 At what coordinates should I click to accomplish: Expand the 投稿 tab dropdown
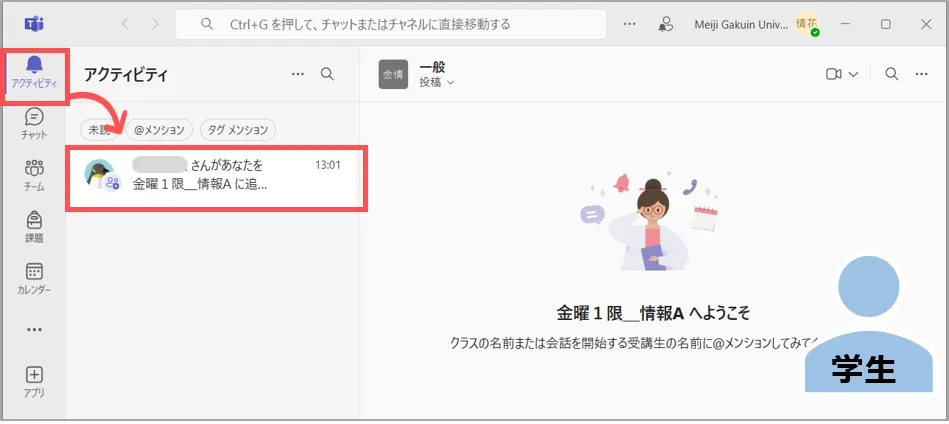click(x=437, y=83)
